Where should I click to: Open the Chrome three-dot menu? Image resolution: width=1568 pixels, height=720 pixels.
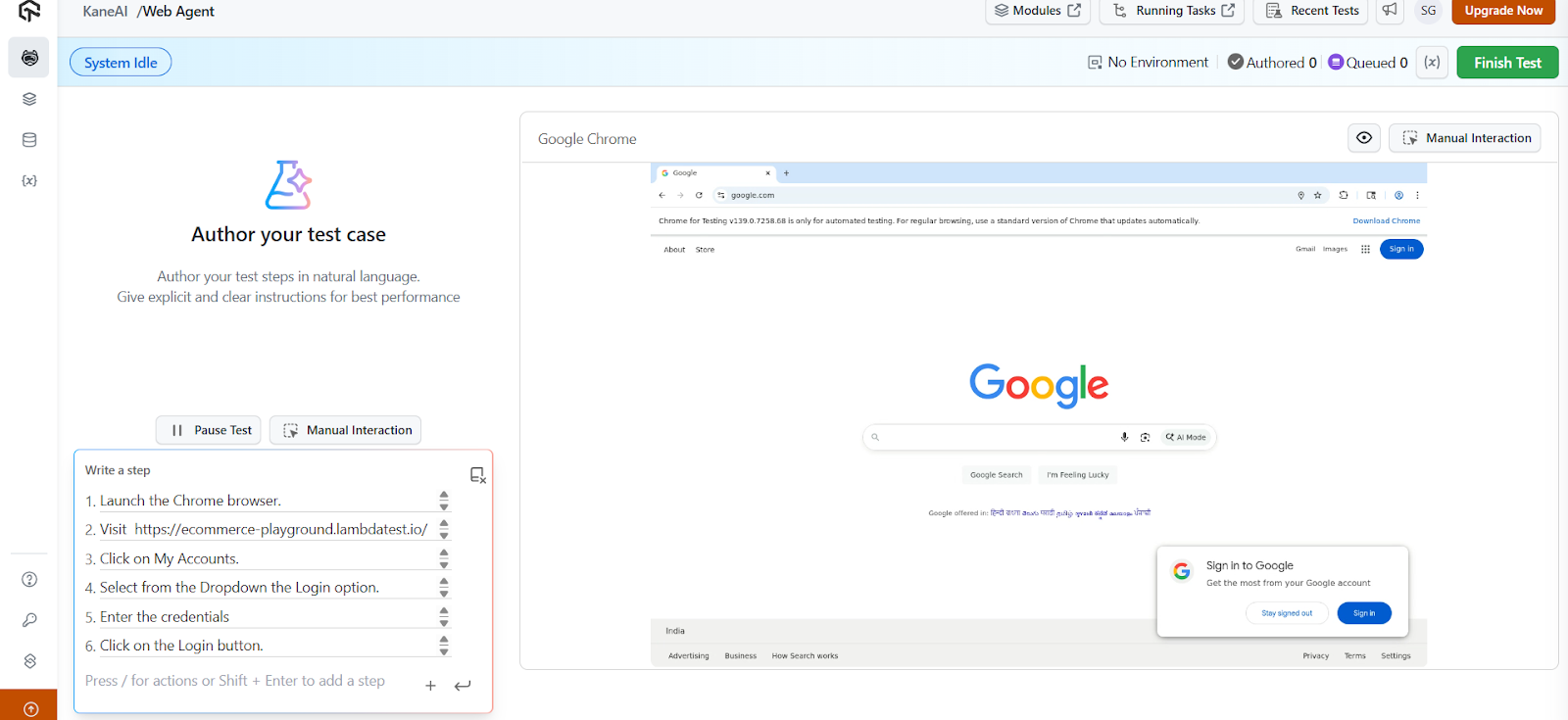point(1417,195)
